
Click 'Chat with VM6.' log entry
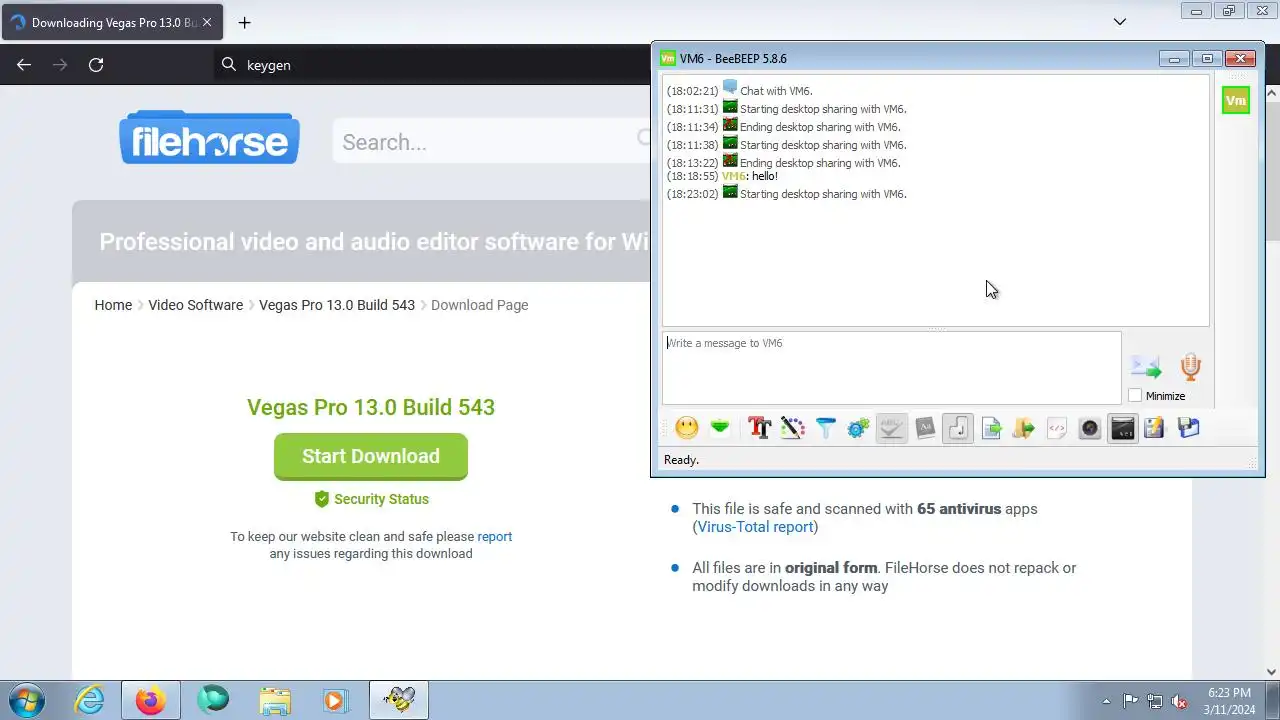(776, 91)
